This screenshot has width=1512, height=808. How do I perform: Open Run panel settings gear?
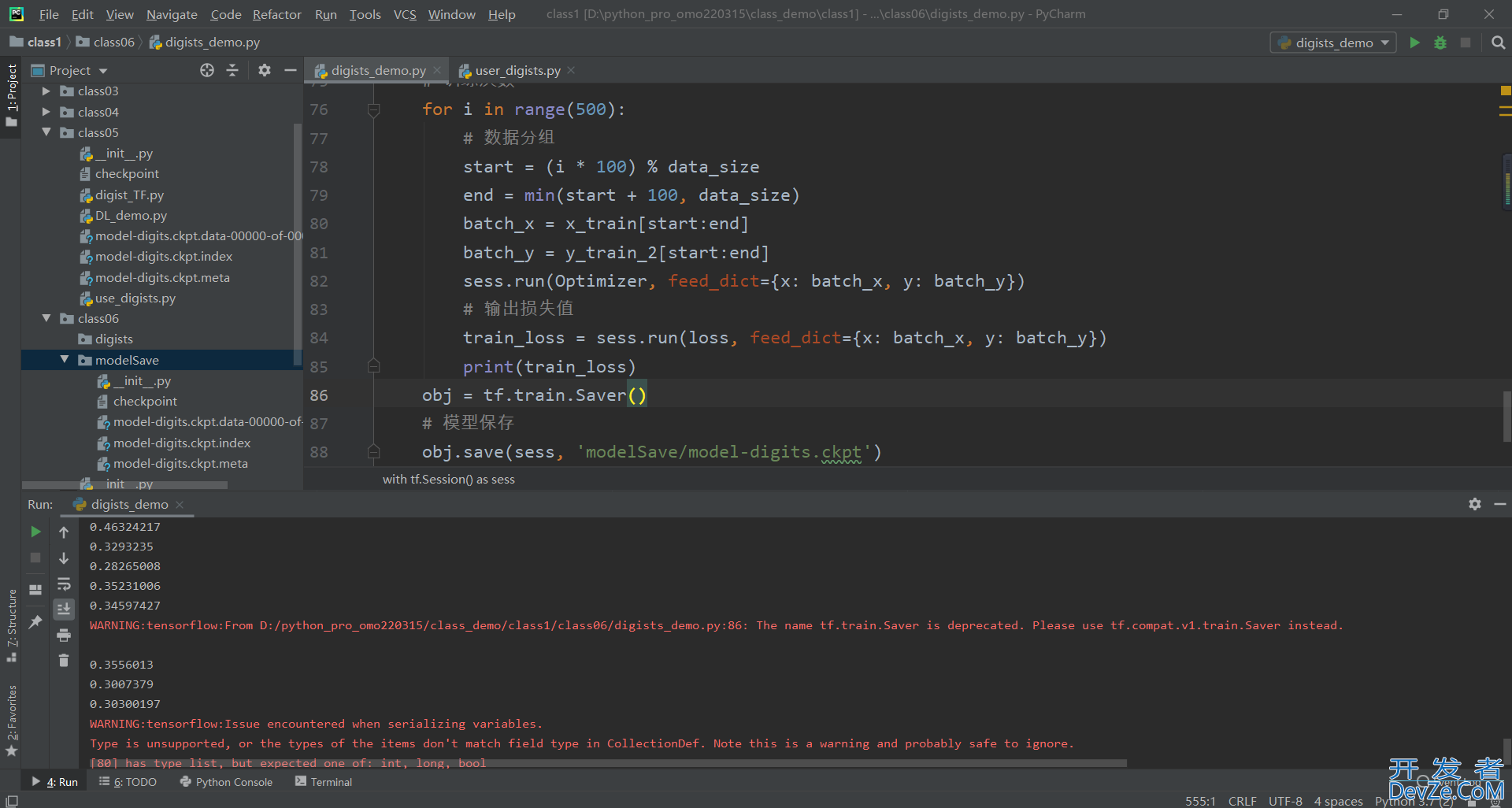pos(1475,504)
